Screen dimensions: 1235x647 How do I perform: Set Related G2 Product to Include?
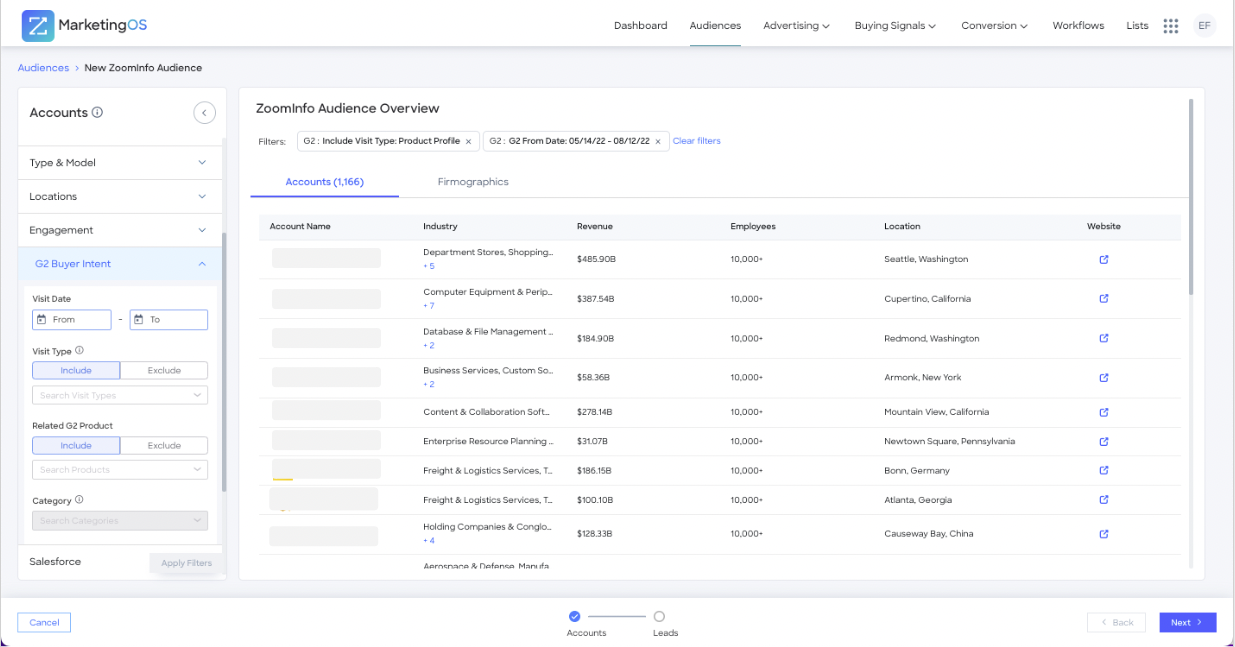point(76,445)
